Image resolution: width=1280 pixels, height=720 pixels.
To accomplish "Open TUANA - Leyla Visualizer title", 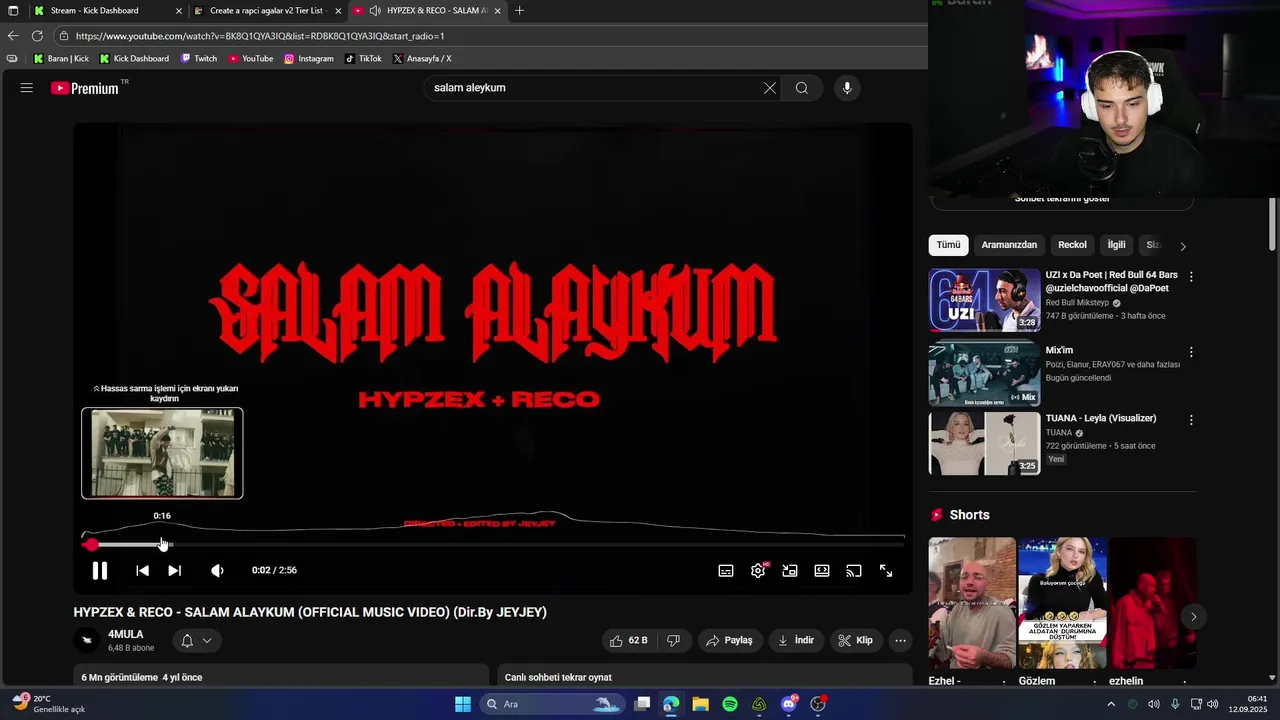I will [1100, 418].
